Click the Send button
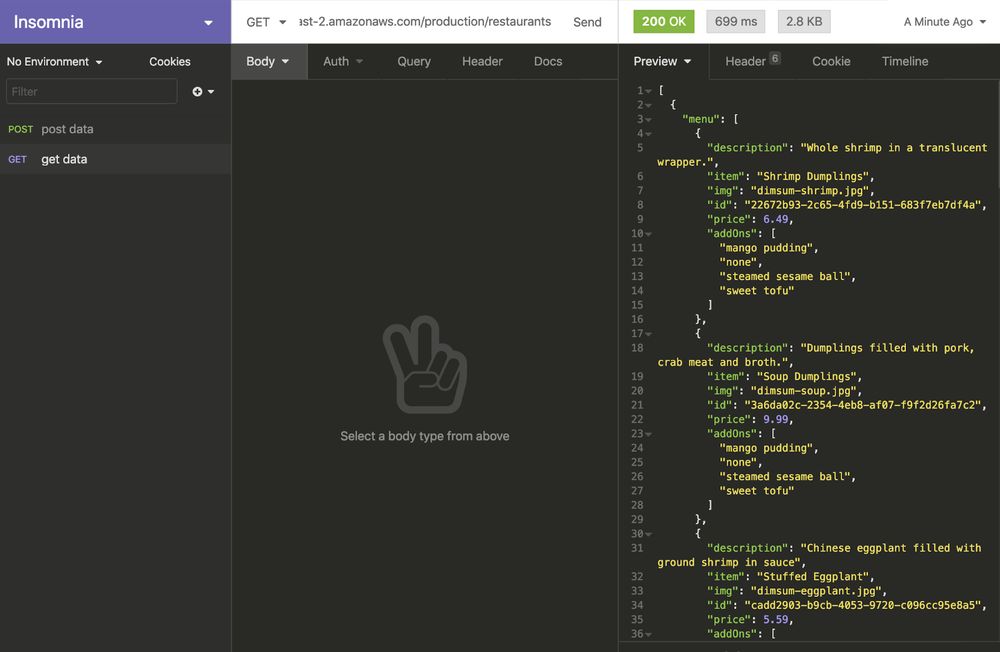 [587, 22]
